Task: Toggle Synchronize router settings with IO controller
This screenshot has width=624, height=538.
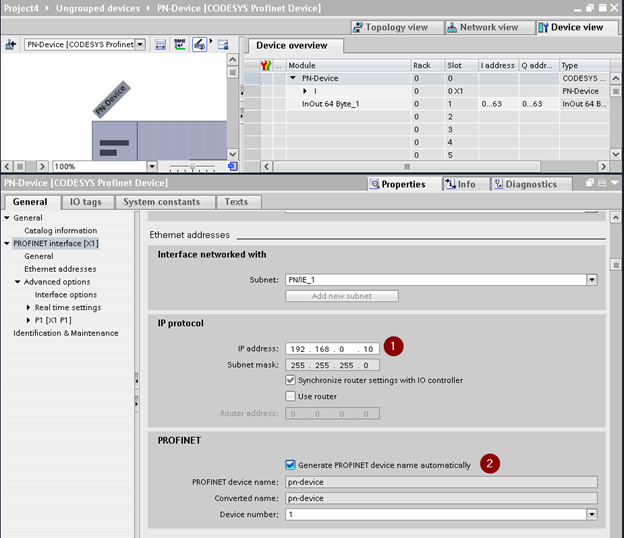Action: click(x=291, y=380)
